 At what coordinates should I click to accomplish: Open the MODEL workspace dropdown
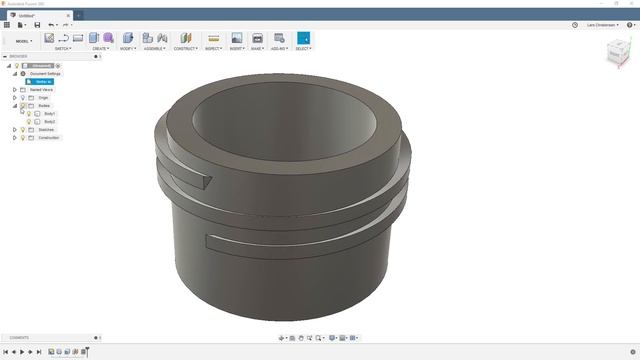tap(24, 41)
